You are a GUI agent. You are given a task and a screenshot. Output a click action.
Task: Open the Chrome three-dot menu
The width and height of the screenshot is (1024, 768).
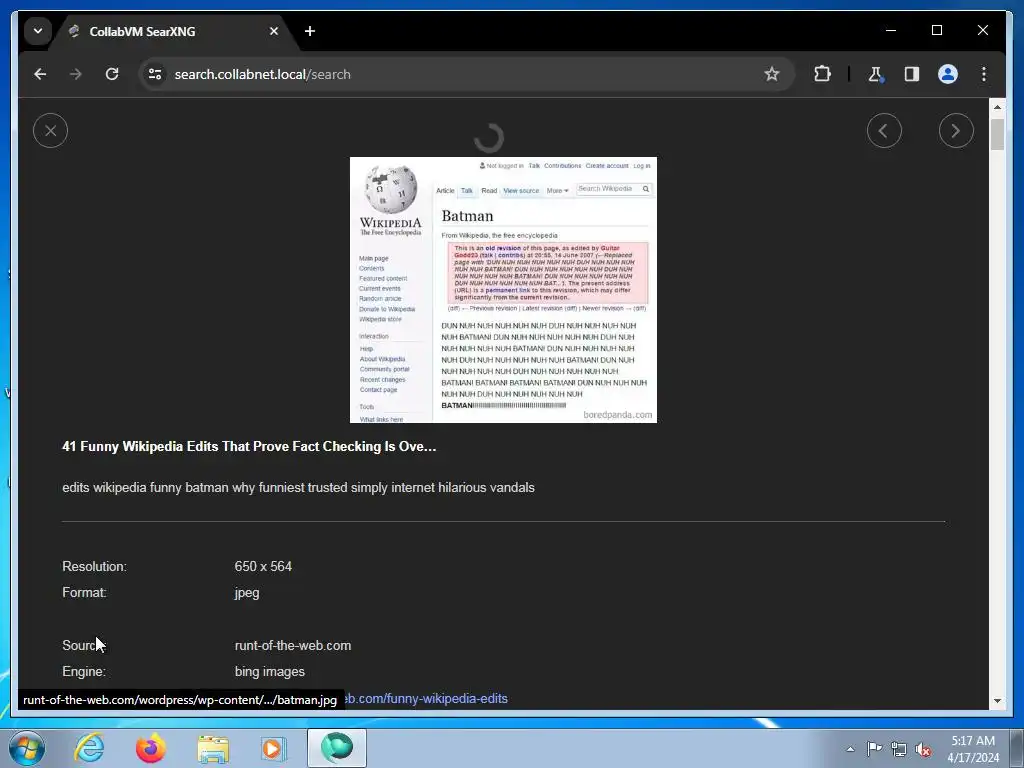coord(984,74)
